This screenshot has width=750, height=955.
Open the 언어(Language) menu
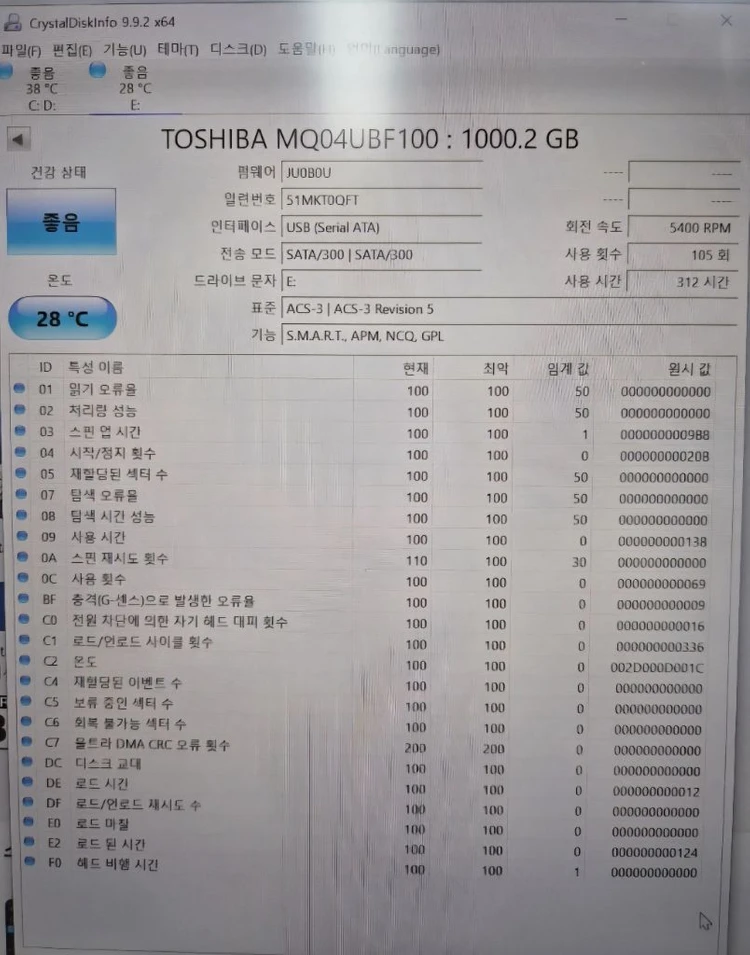(393, 49)
